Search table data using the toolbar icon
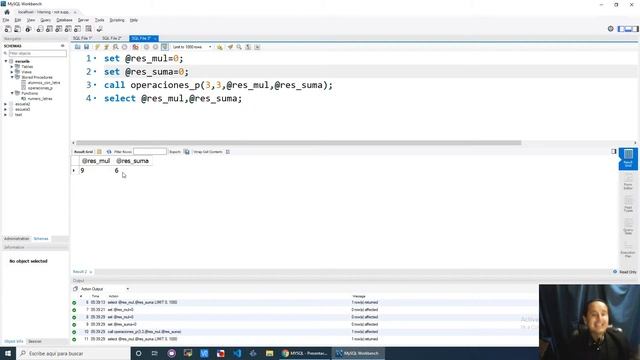The height and width of the screenshot is (360, 640). (89, 29)
